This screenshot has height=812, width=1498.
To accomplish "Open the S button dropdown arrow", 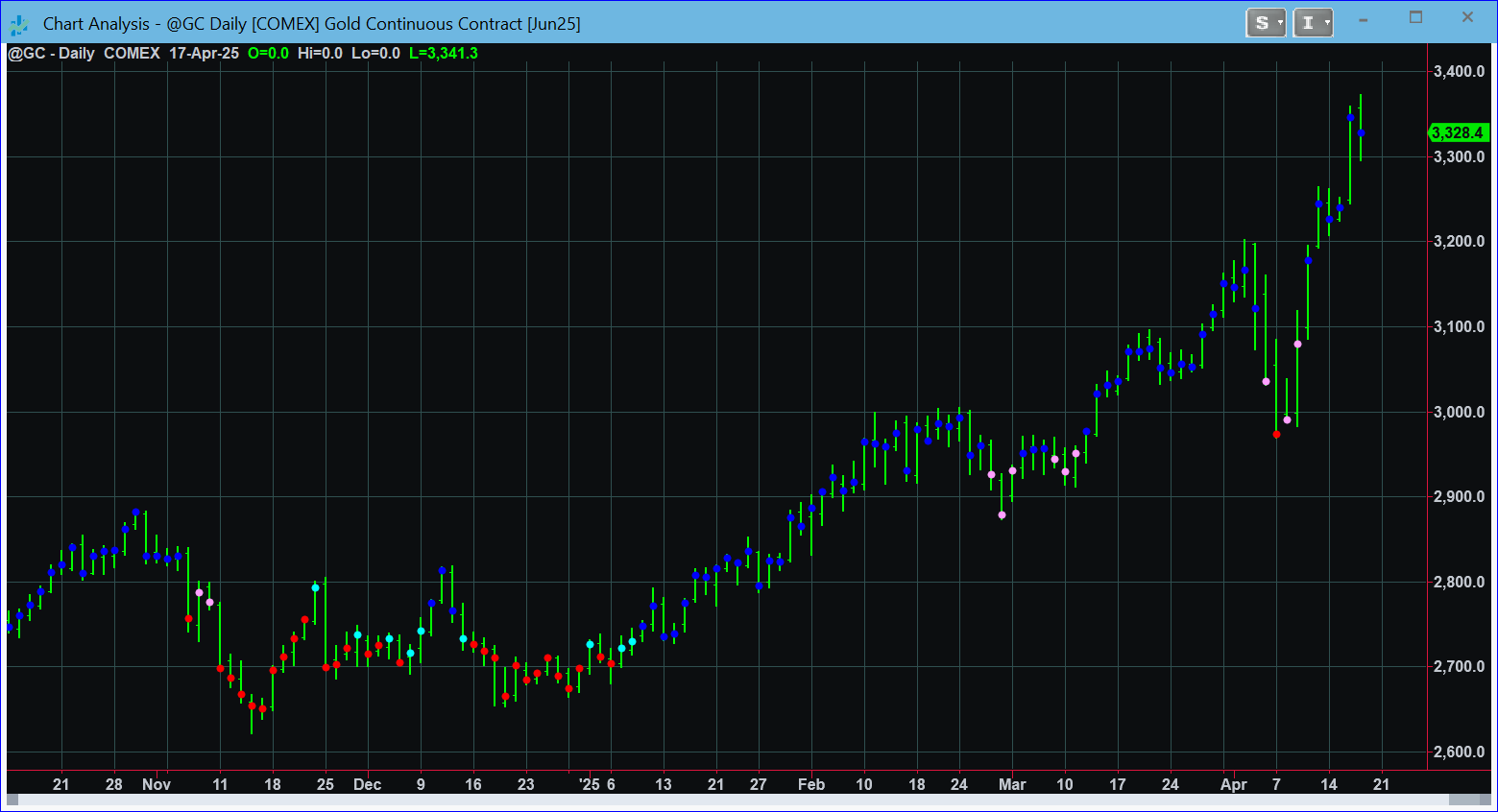I will tap(1280, 23).
